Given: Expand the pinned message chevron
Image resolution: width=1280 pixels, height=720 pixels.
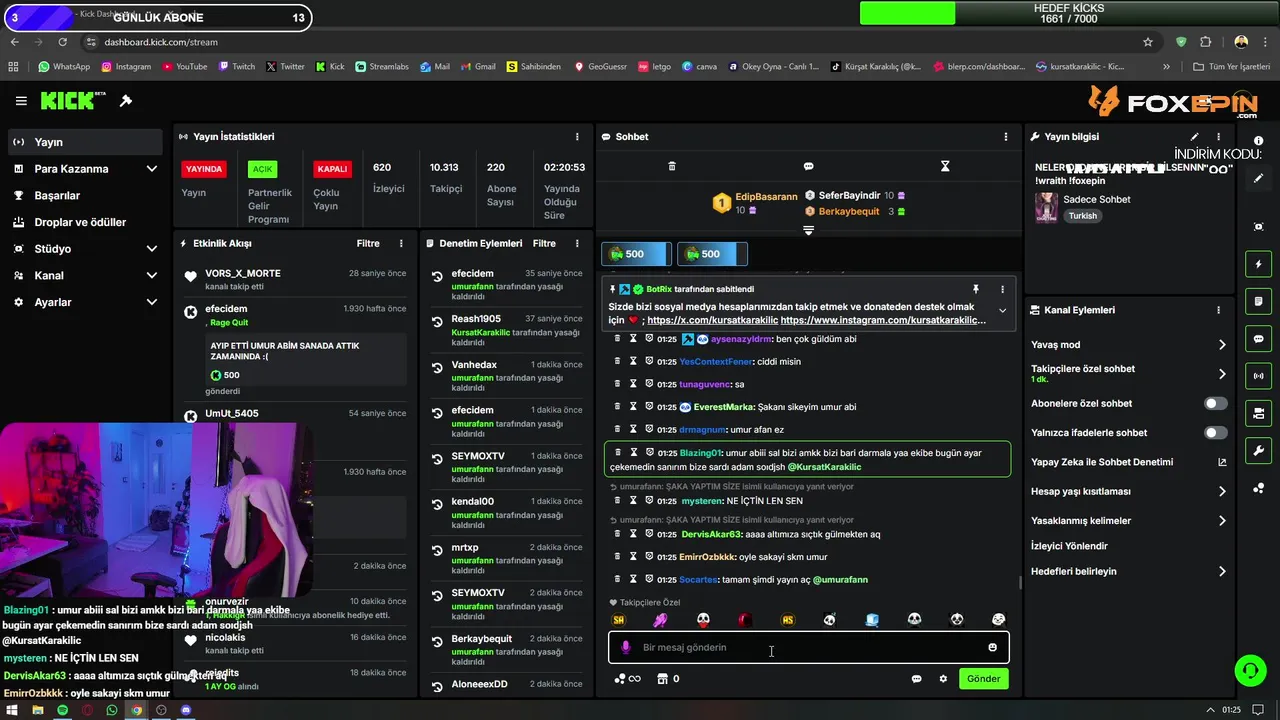Looking at the screenshot, I should [1002, 310].
